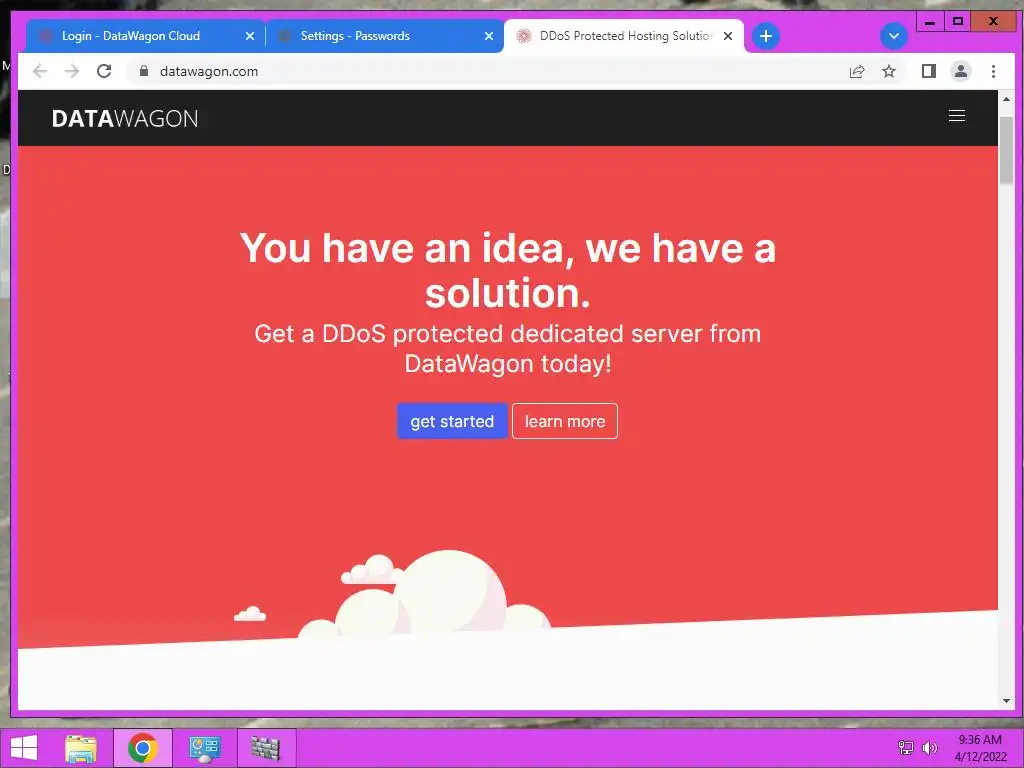Open the hamburger navigation menu

pos(957,116)
